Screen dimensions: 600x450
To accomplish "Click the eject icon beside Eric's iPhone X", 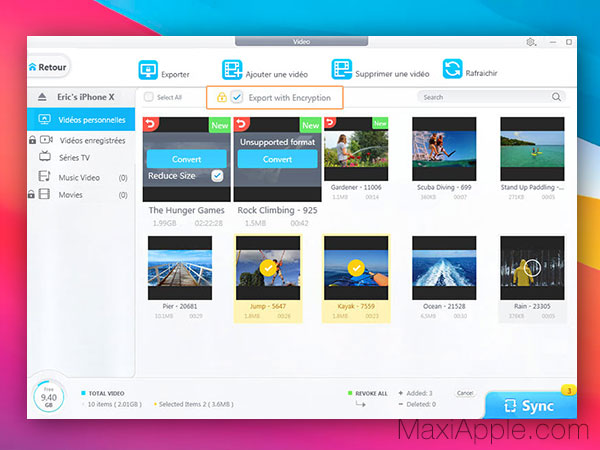I will [x=42, y=97].
